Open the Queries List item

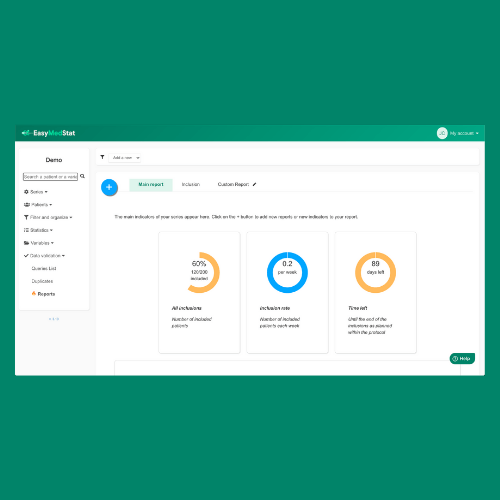[x=44, y=268]
